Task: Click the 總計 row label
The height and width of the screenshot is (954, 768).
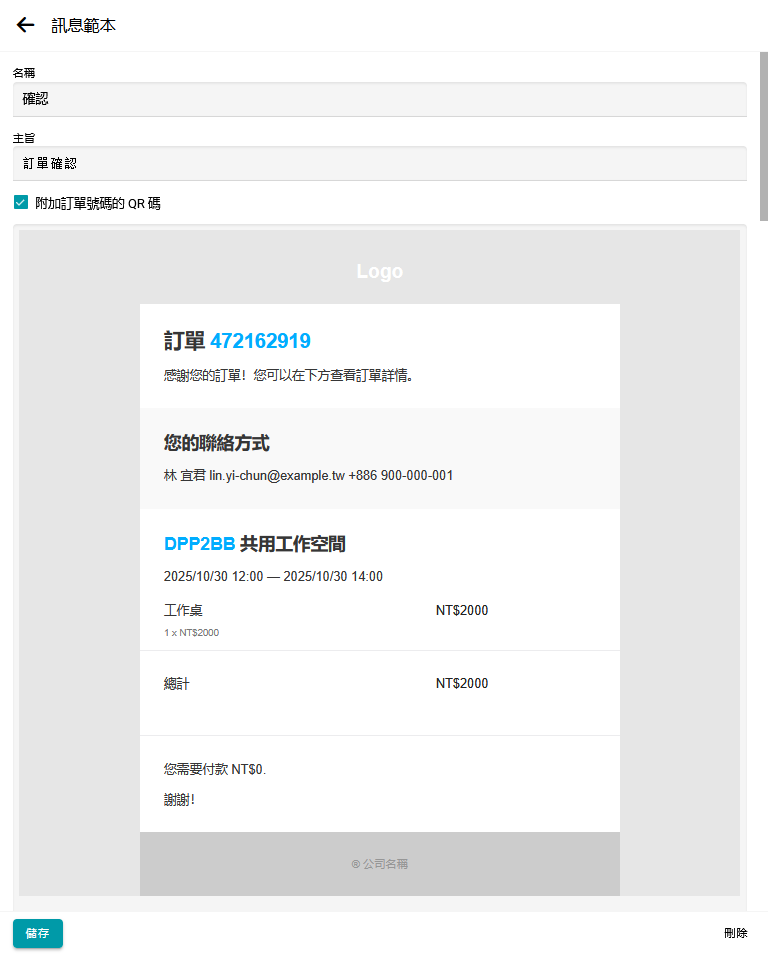Action: click(176, 684)
